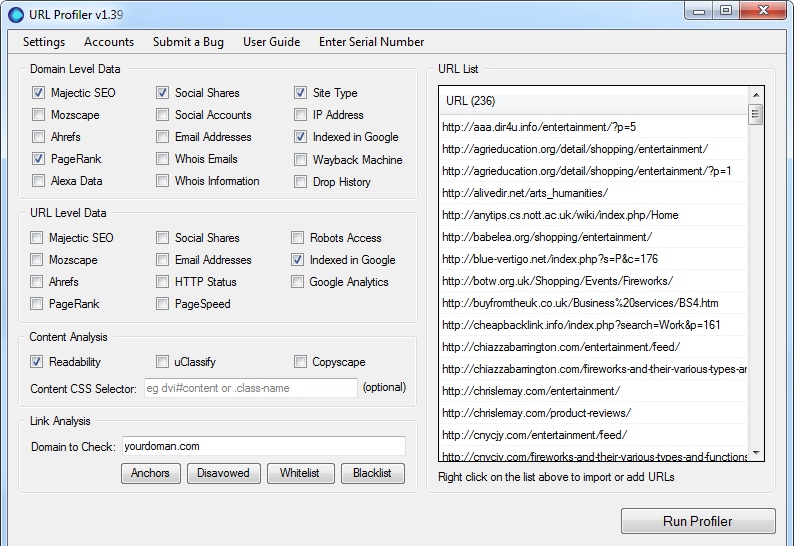The height and width of the screenshot is (546, 794).
Task: Turn on the Robots Access checkbox
Action: pos(298,238)
